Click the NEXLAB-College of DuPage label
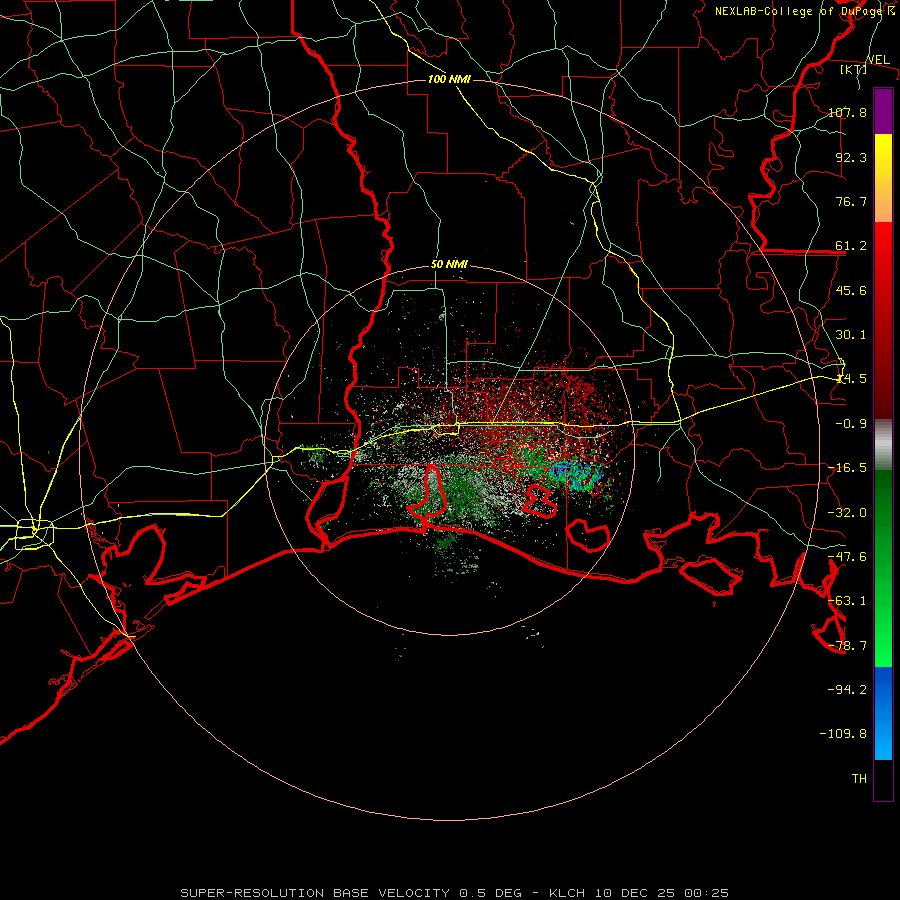The width and height of the screenshot is (900, 900). [800, 11]
